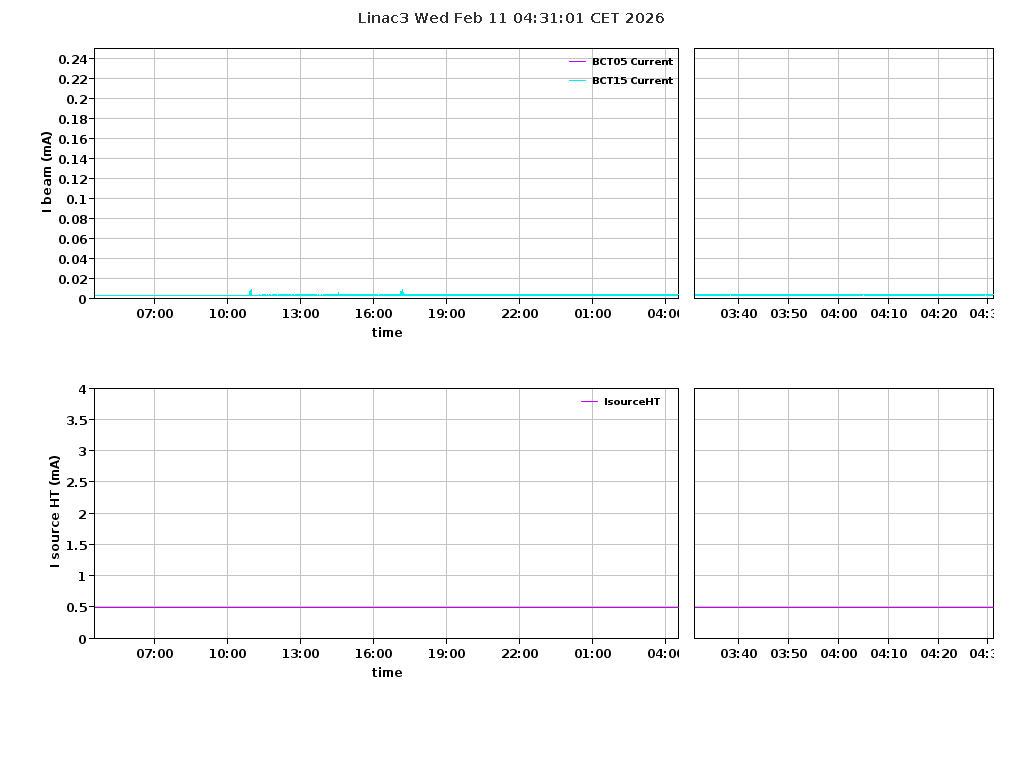Click the 0.24 tick on beam current axis

click(73, 59)
